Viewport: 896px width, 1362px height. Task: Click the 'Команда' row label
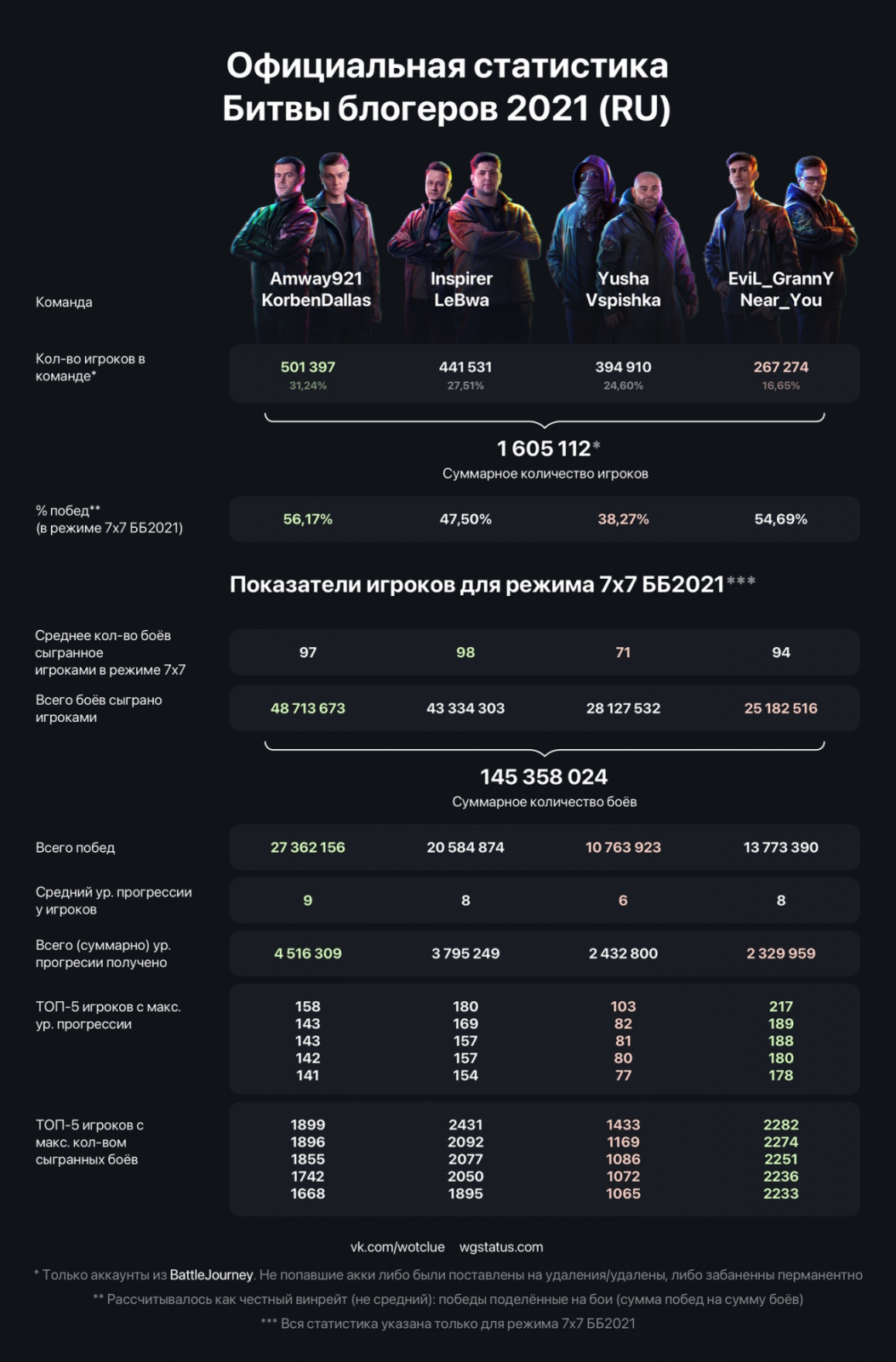coord(64,302)
